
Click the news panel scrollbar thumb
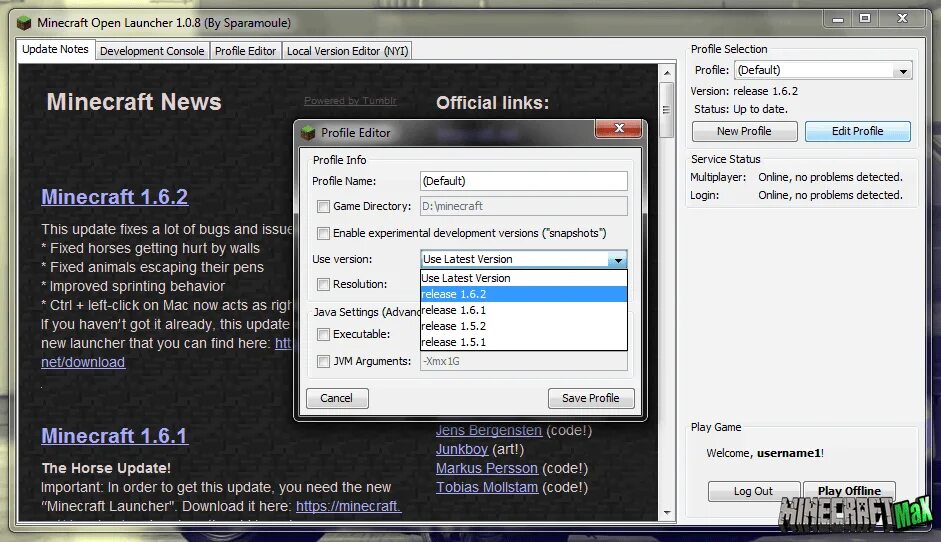click(666, 110)
